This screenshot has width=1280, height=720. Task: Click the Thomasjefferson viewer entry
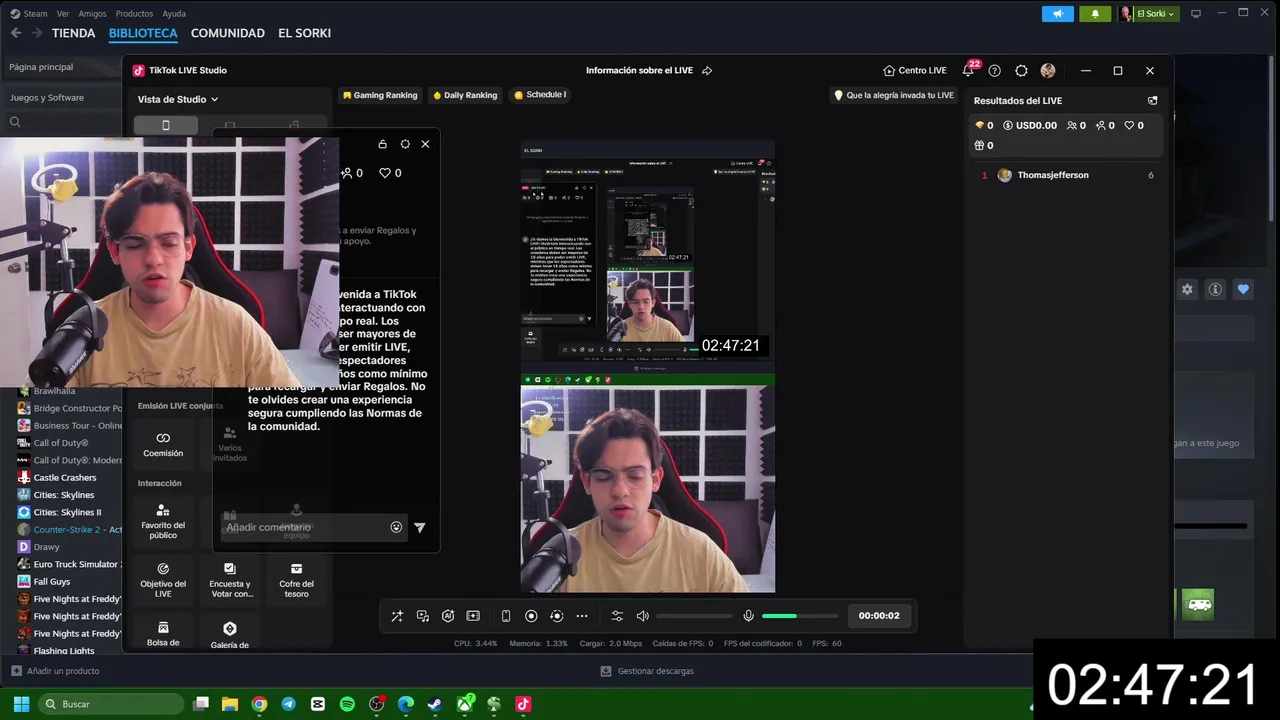point(1067,175)
